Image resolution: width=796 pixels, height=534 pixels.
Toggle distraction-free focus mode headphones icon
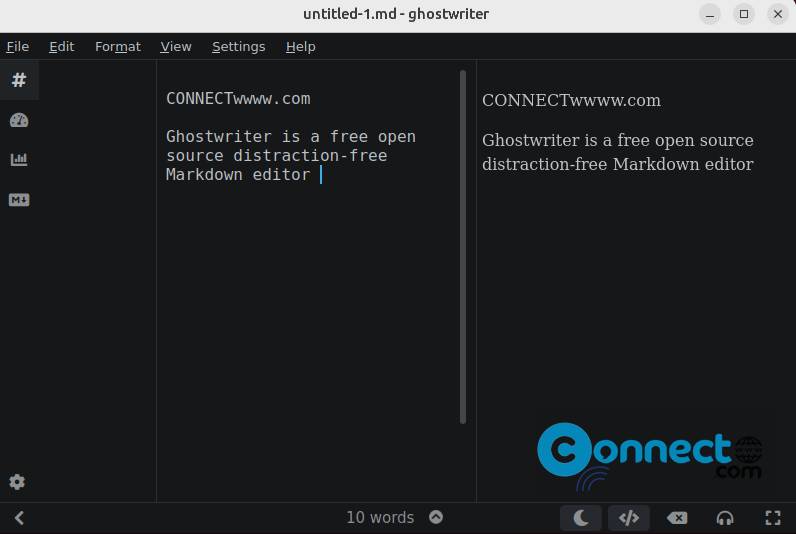pyautogui.click(x=724, y=518)
